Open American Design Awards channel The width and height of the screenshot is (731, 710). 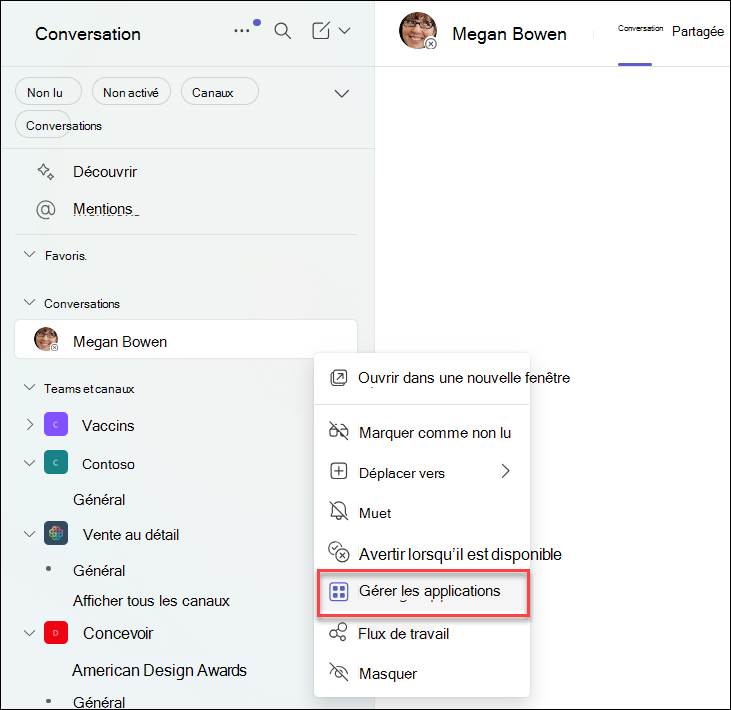(x=159, y=670)
